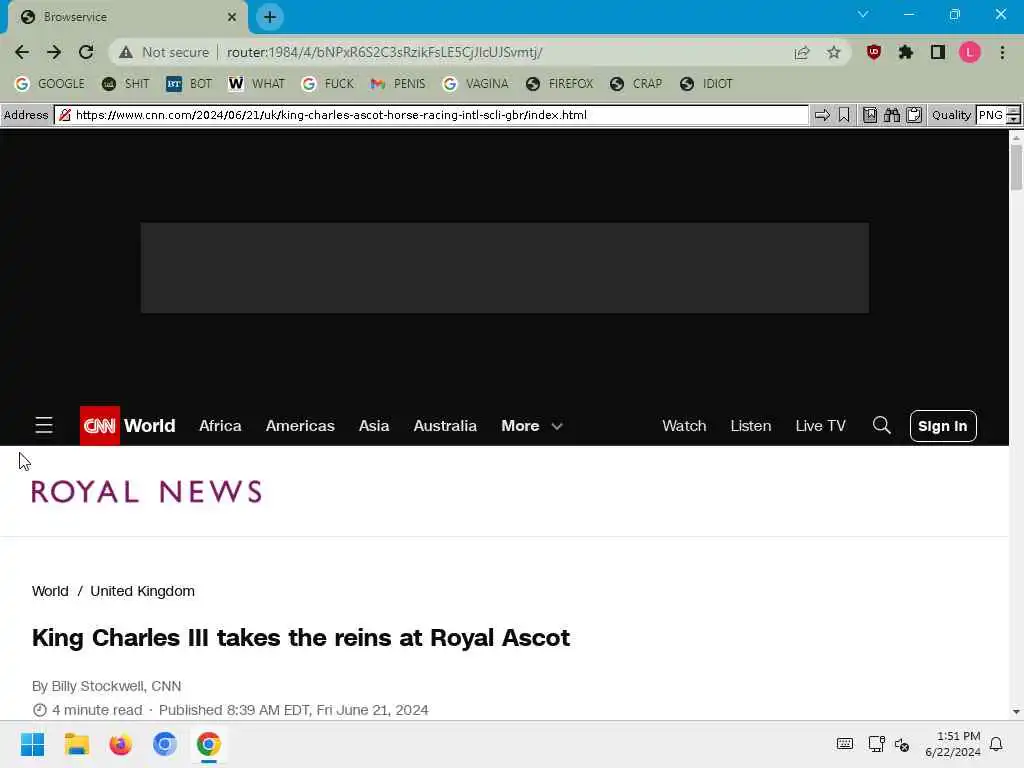Click page vertical scrollbar thumb
1024x768 pixels.
point(1016,168)
